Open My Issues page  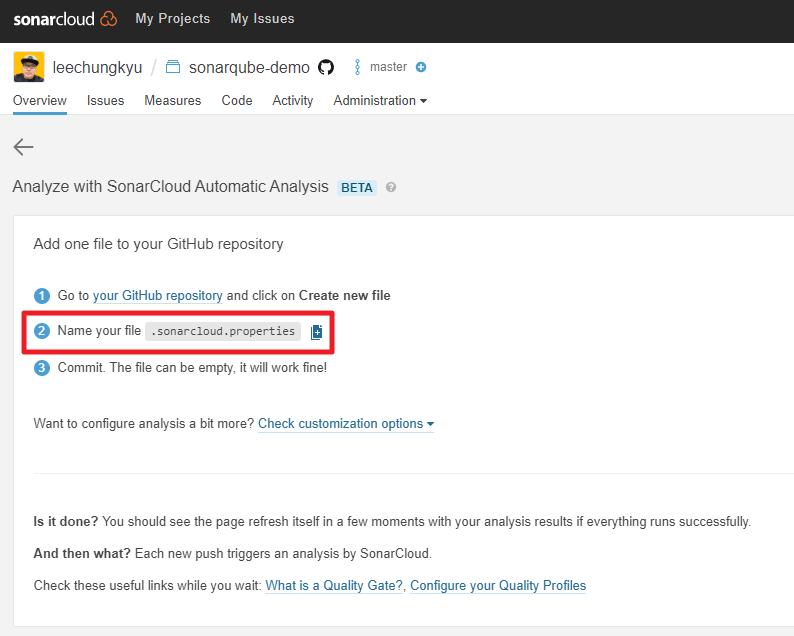[262, 19]
